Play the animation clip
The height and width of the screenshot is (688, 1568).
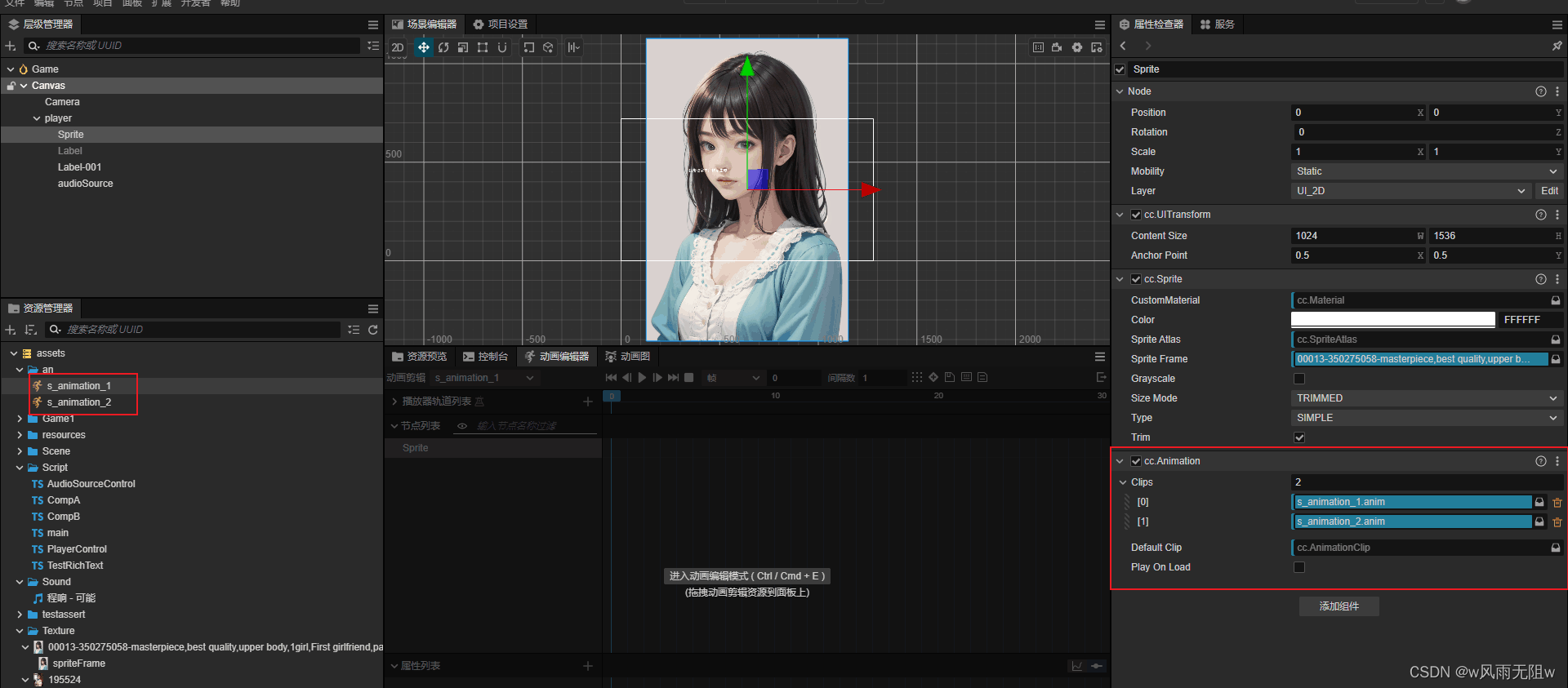(642, 378)
